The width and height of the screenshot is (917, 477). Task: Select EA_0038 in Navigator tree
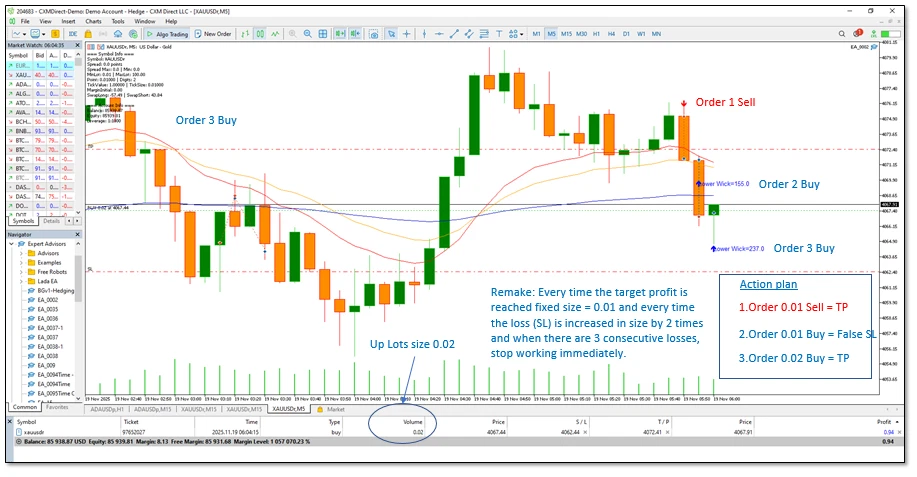(47, 356)
